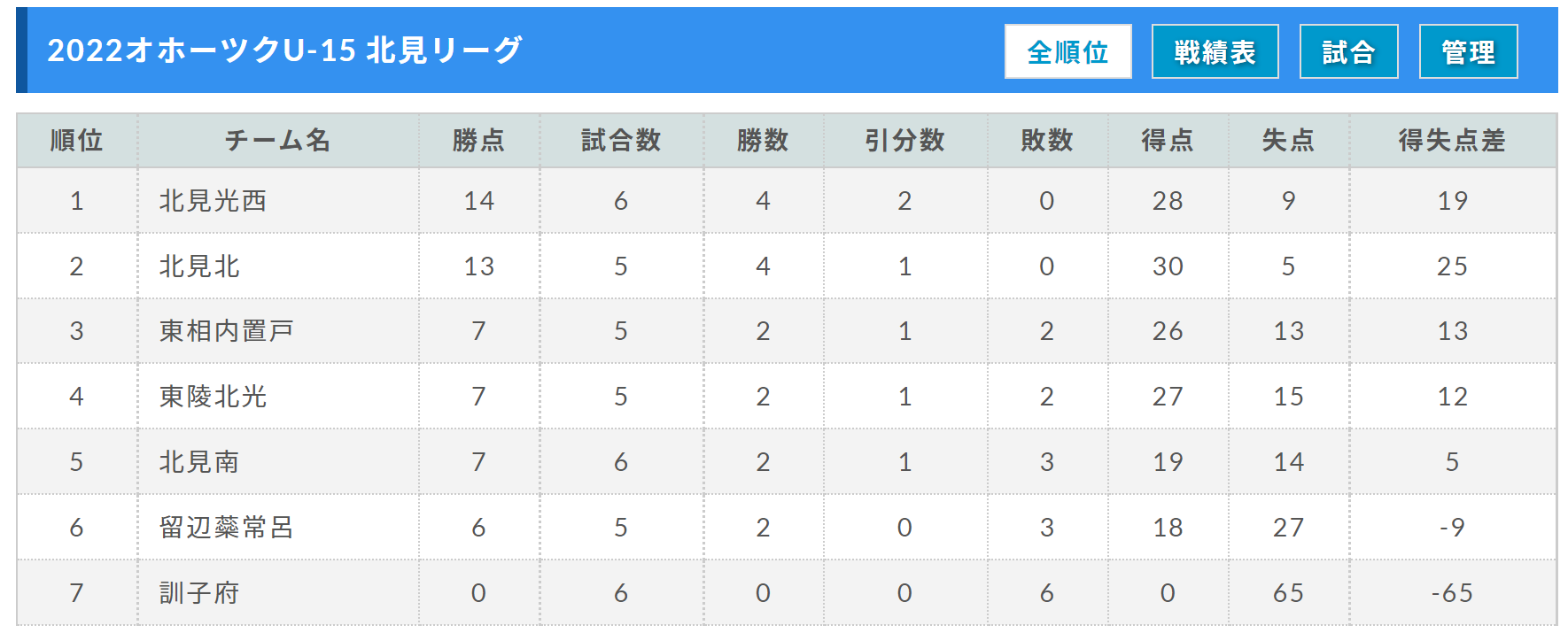
Task: Click the 失点 column header
Action: tap(1289, 140)
